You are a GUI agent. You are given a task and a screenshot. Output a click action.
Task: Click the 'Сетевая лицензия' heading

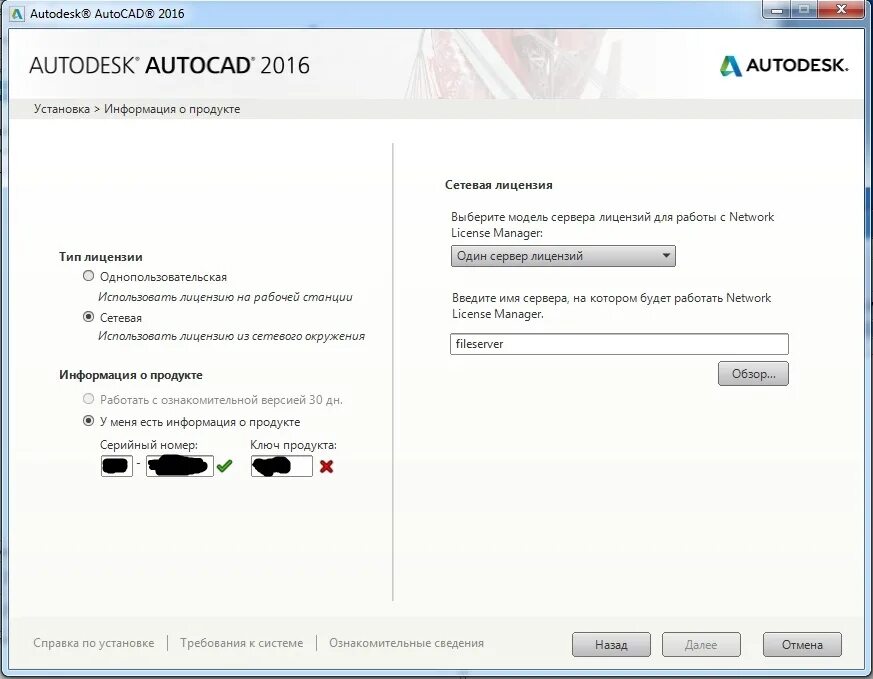click(x=499, y=185)
